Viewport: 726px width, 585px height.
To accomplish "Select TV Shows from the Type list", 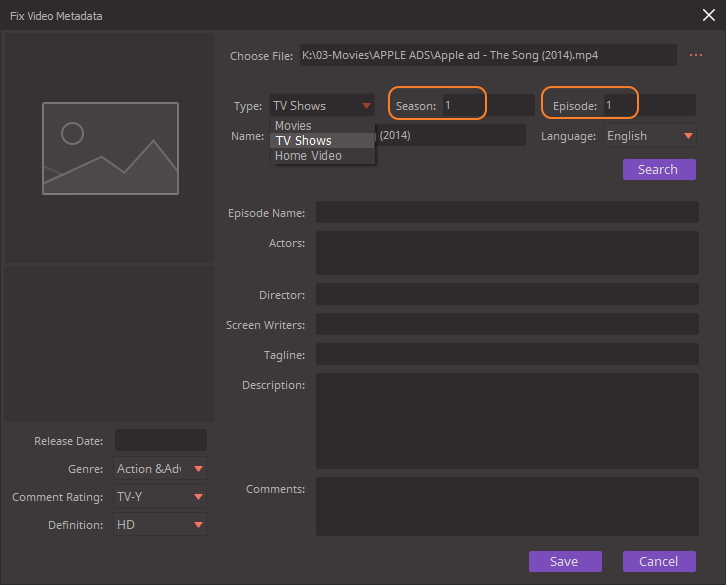I will [x=322, y=140].
